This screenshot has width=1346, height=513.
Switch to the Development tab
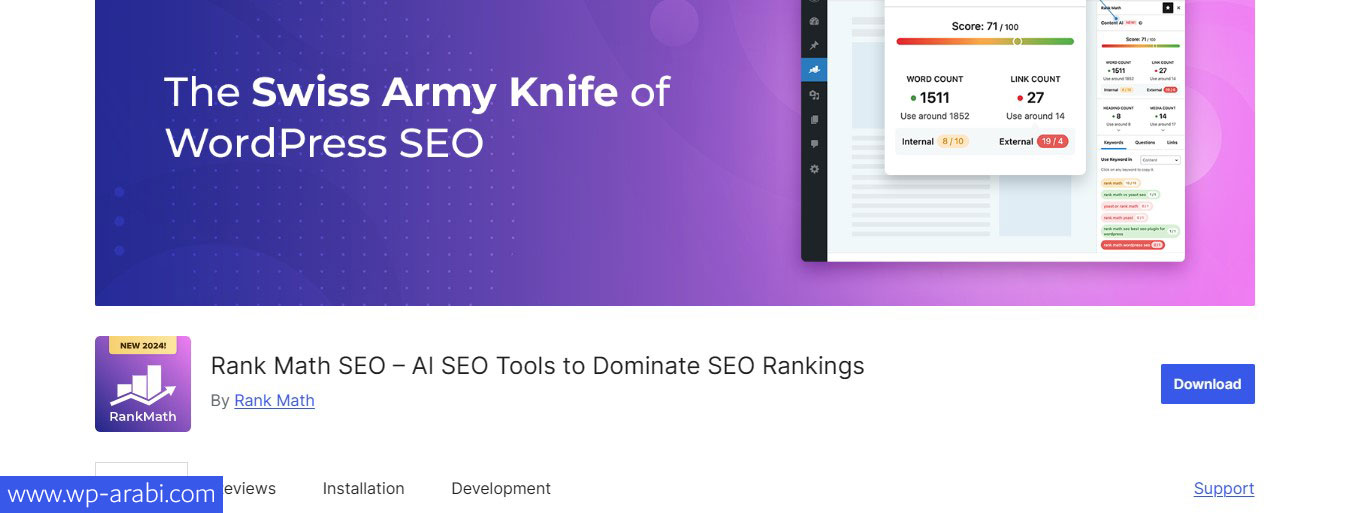[501, 488]
